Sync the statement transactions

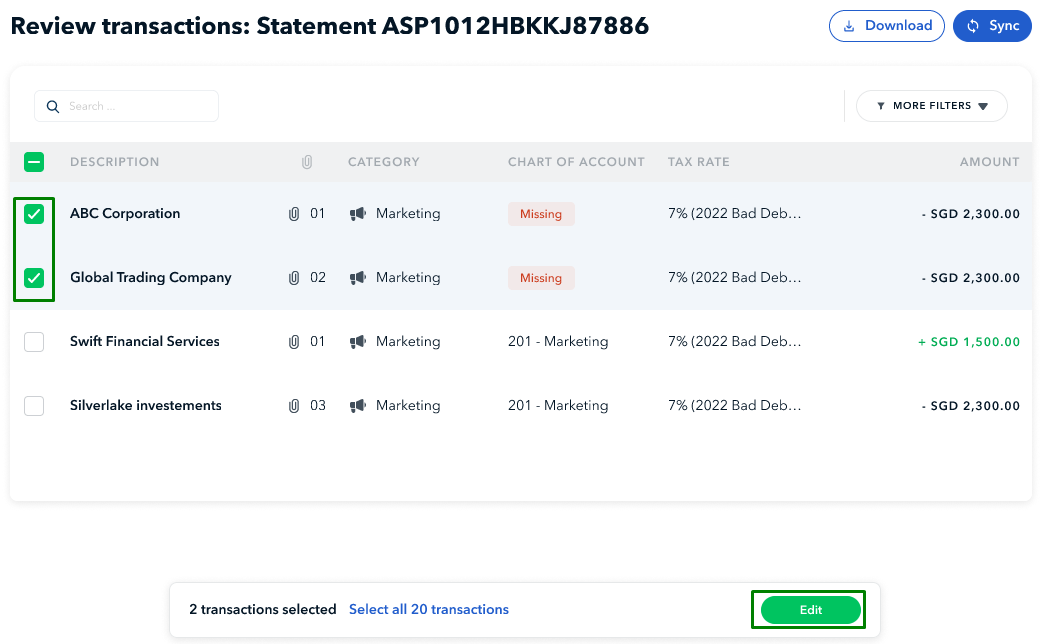(x=992, y=26)
